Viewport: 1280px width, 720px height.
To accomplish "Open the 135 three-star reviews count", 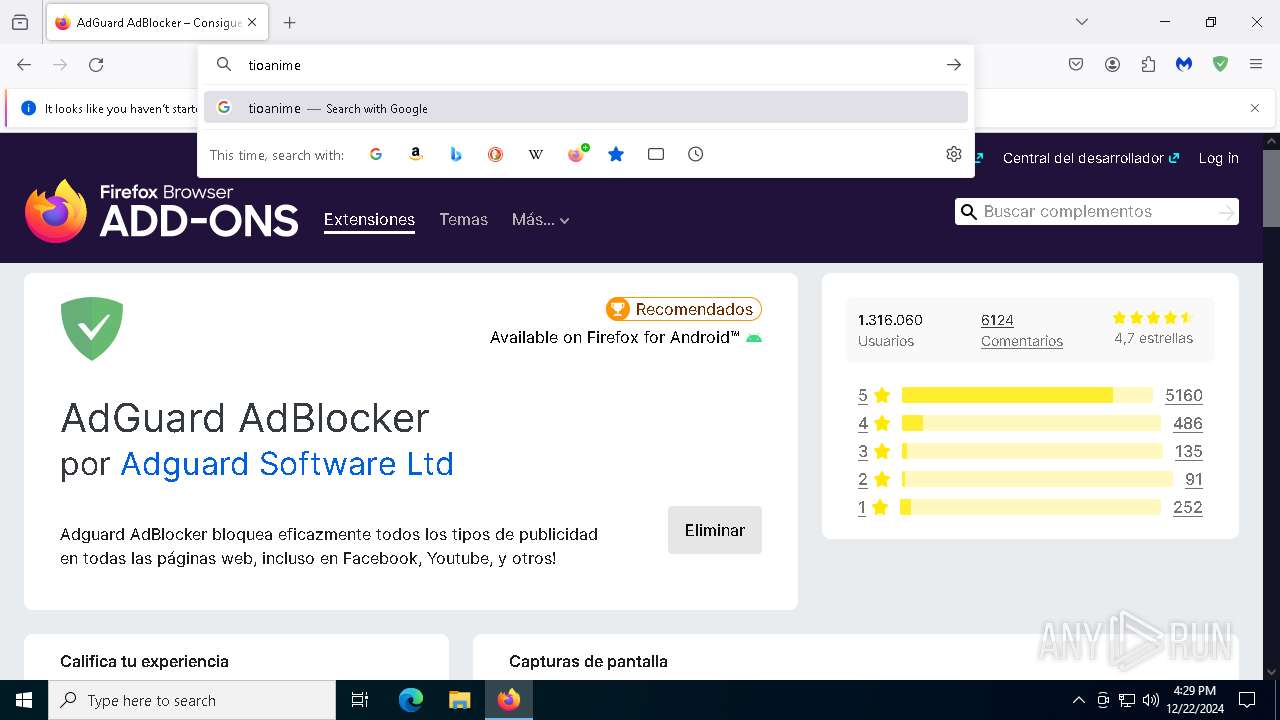I will point(1189,451).
